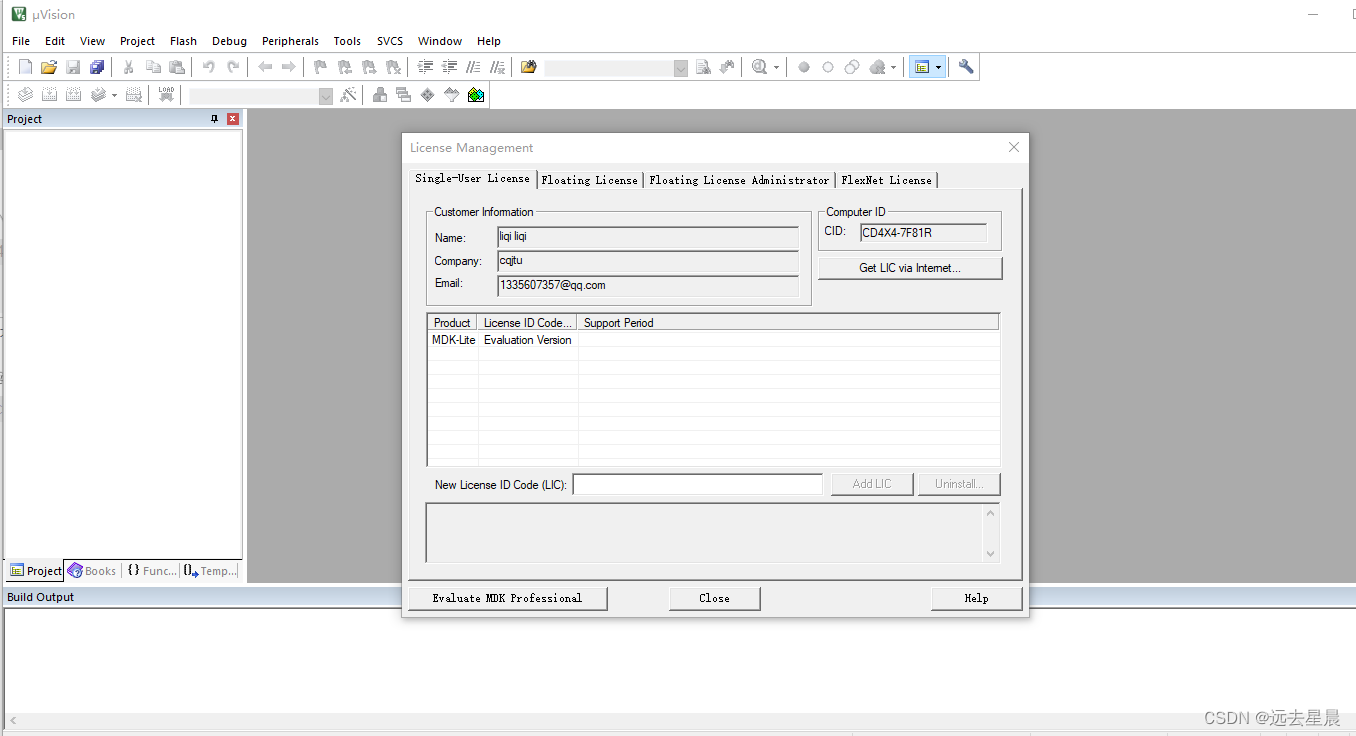Open Manage Run-Time Environment diamond icon
The height and width of the screenshot is (736, 1356).
click(428, 95)
